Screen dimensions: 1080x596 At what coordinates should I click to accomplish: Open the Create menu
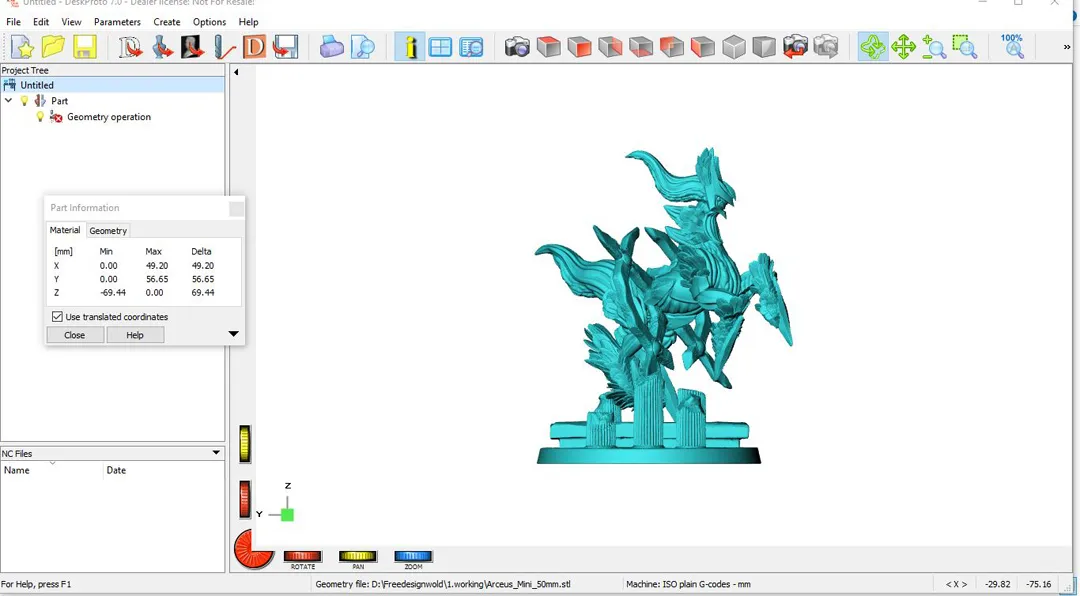167,22
